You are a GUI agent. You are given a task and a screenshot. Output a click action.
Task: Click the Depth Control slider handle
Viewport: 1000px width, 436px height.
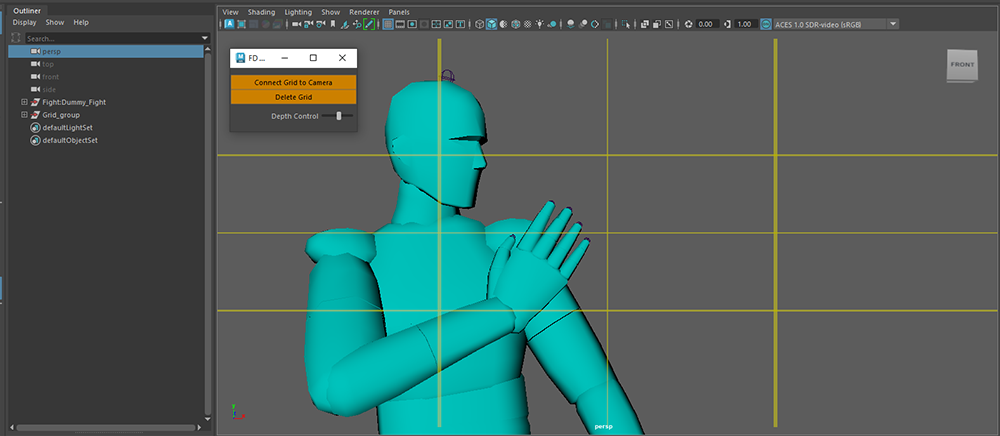pyautogui.click(x=339, y=116)
